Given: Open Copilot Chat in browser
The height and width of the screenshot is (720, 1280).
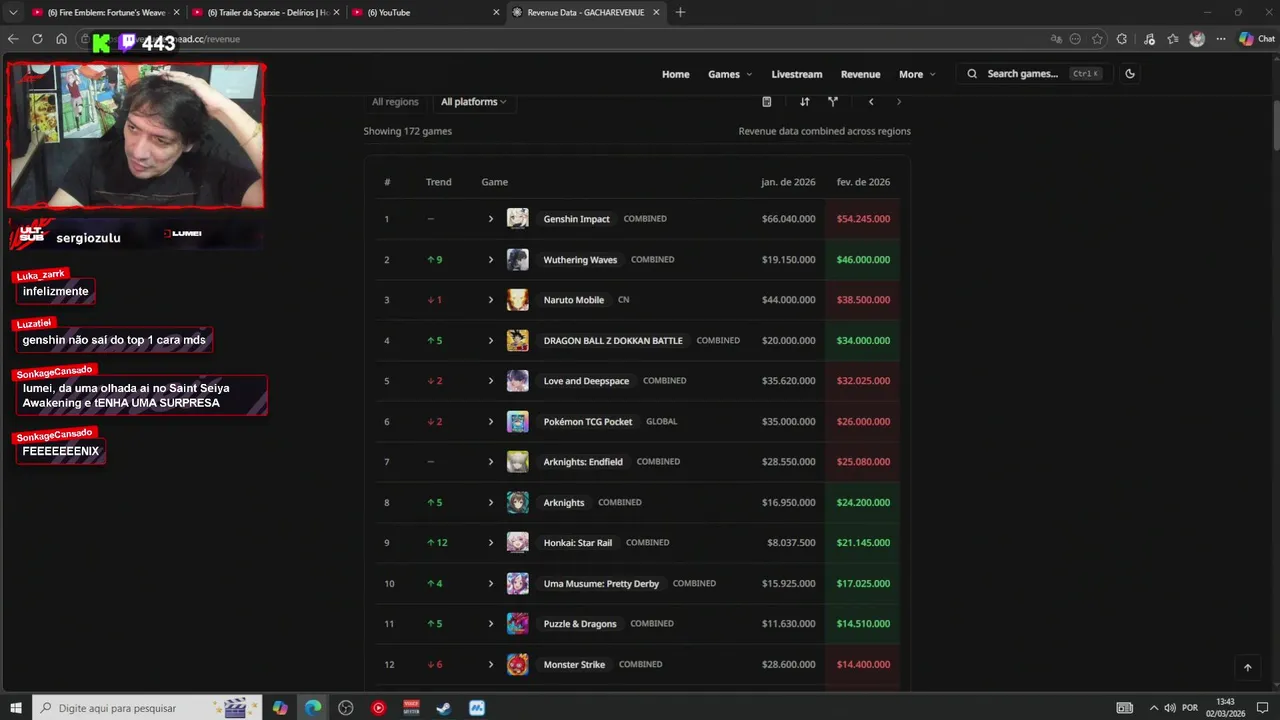Looking at the screenshot, I should pyautogui.click(x=1257, y=39).
